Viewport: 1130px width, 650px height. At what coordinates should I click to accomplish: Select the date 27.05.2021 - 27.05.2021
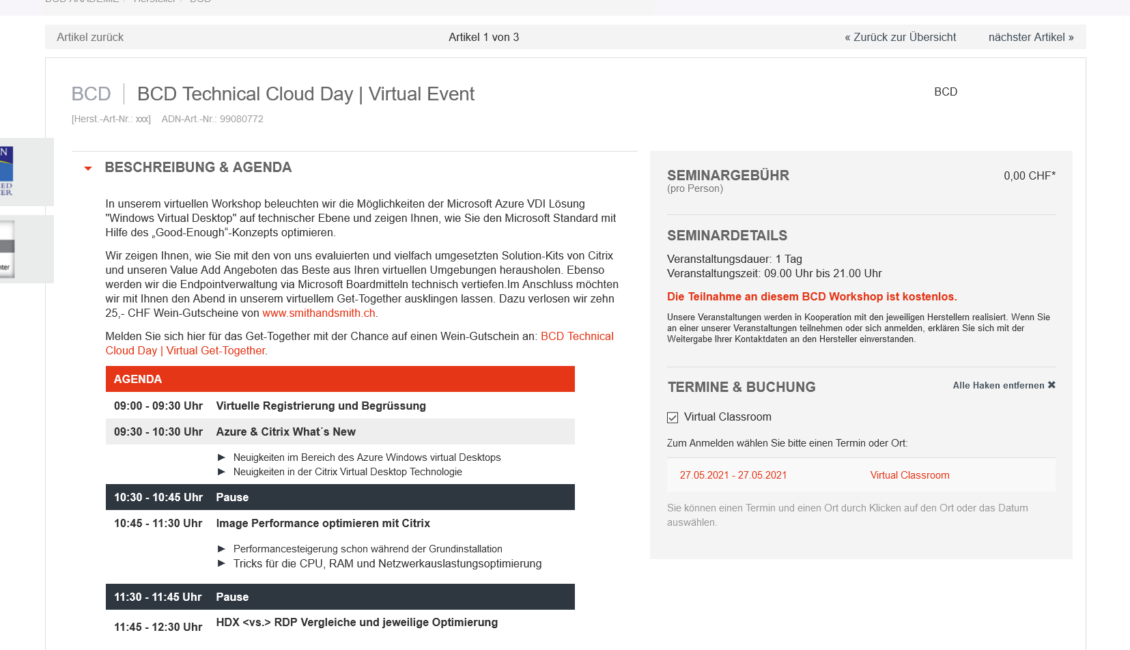(733, 475)
